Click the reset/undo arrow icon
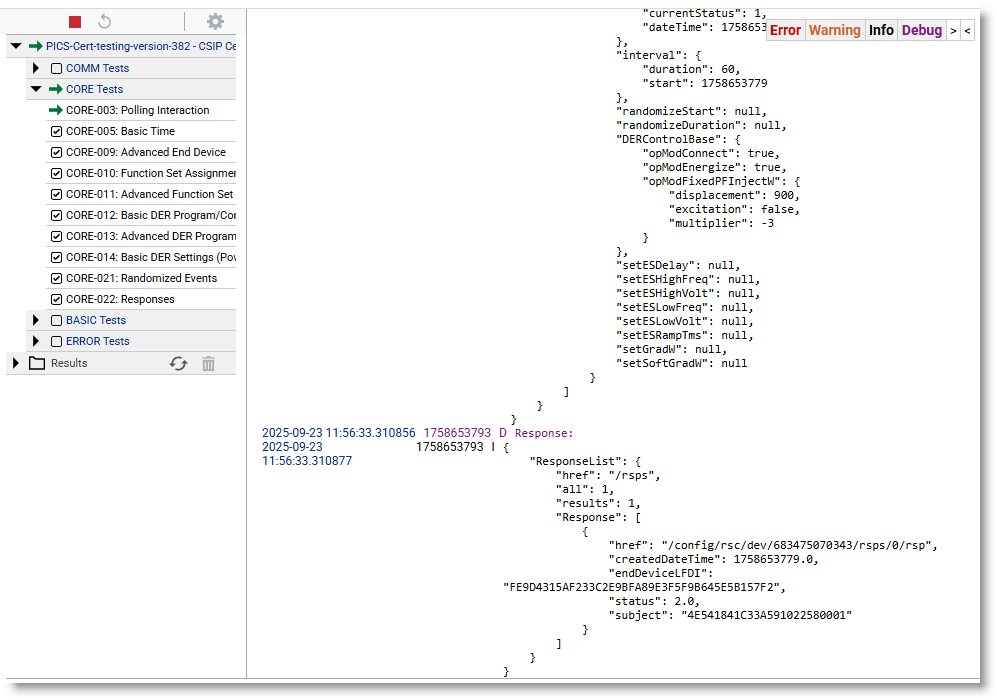Viewport: 996px width, 699px height. click(105, 22)
